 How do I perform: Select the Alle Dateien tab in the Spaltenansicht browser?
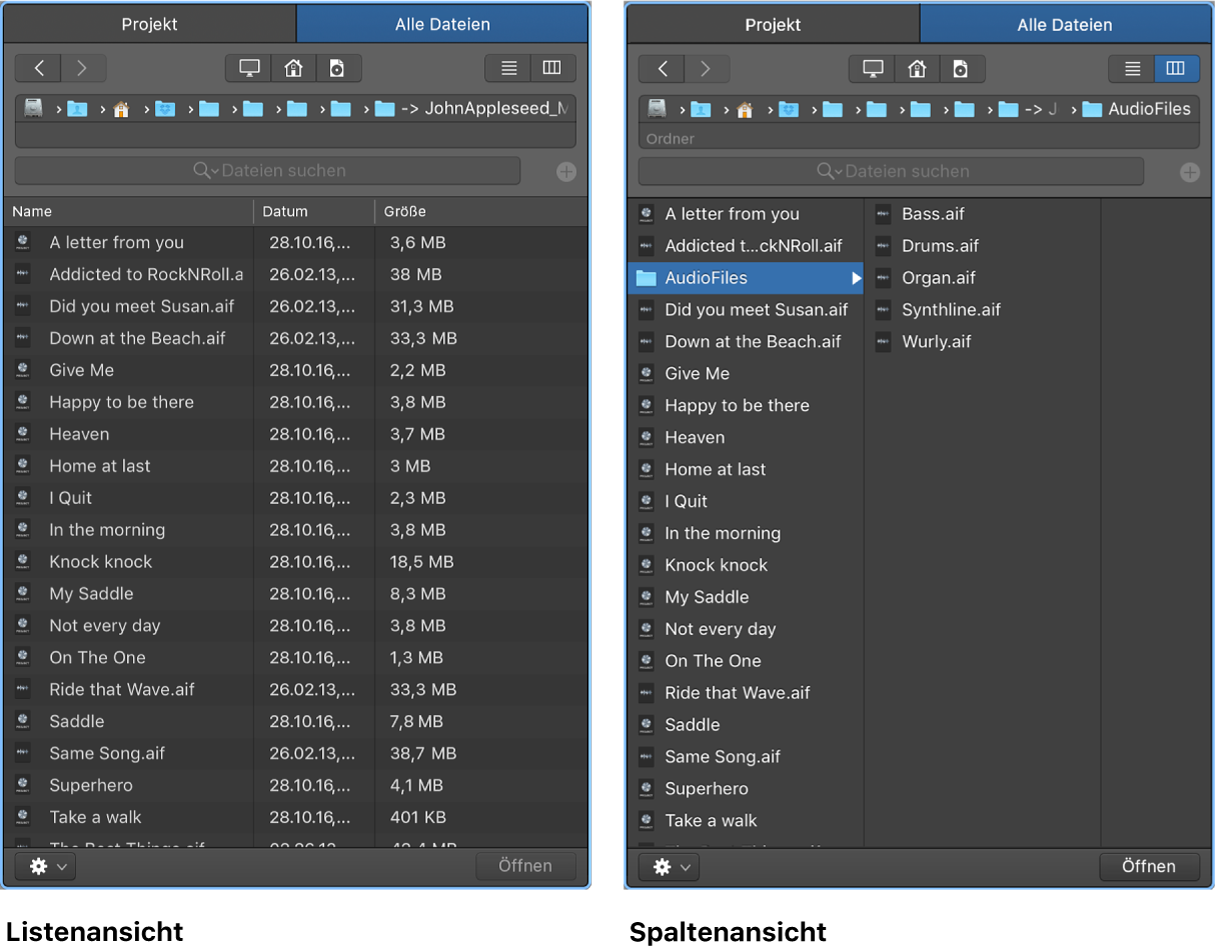coord(1064,25)
